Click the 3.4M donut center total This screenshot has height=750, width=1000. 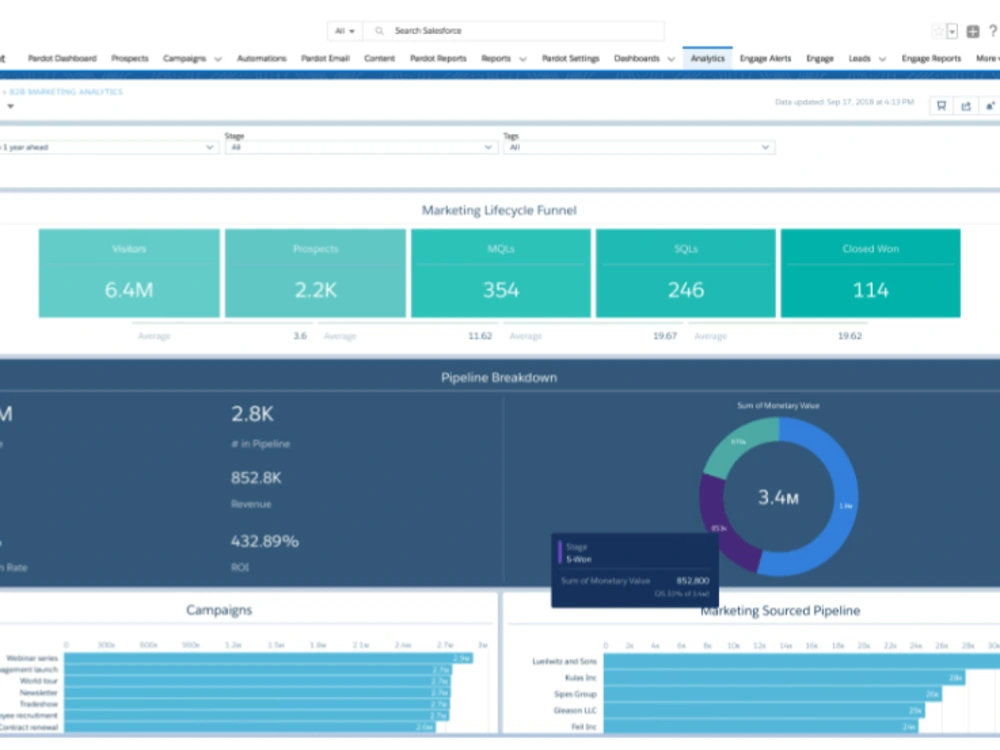pos(778,497)
